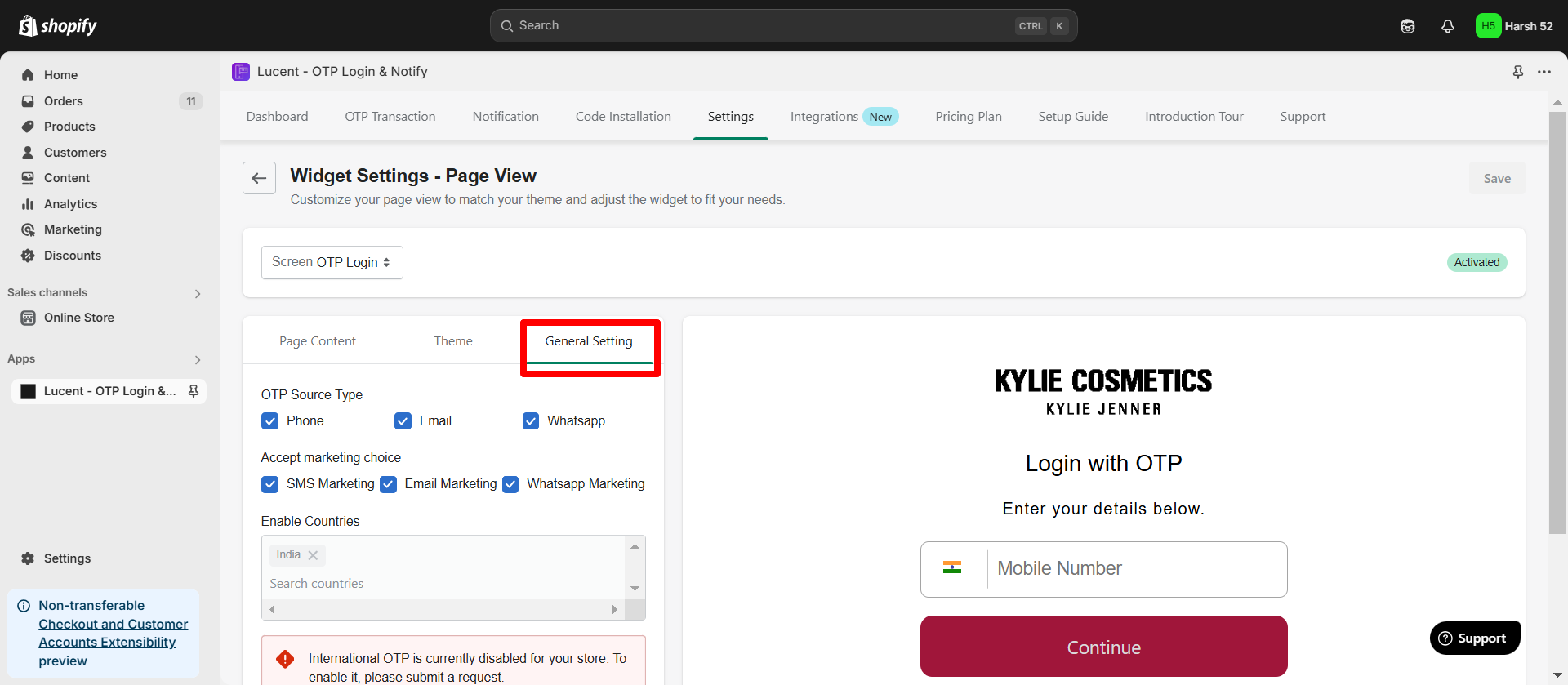Image resolution: width=1568 pixels, height=685 pixels.
Task: Toggle the Email OTP source checkbox
Action: 403,421
